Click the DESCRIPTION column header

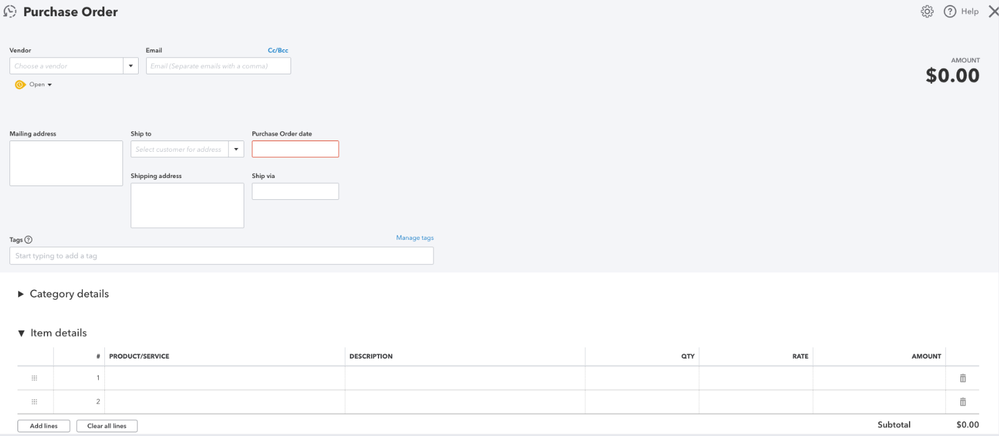click(371, 356)
